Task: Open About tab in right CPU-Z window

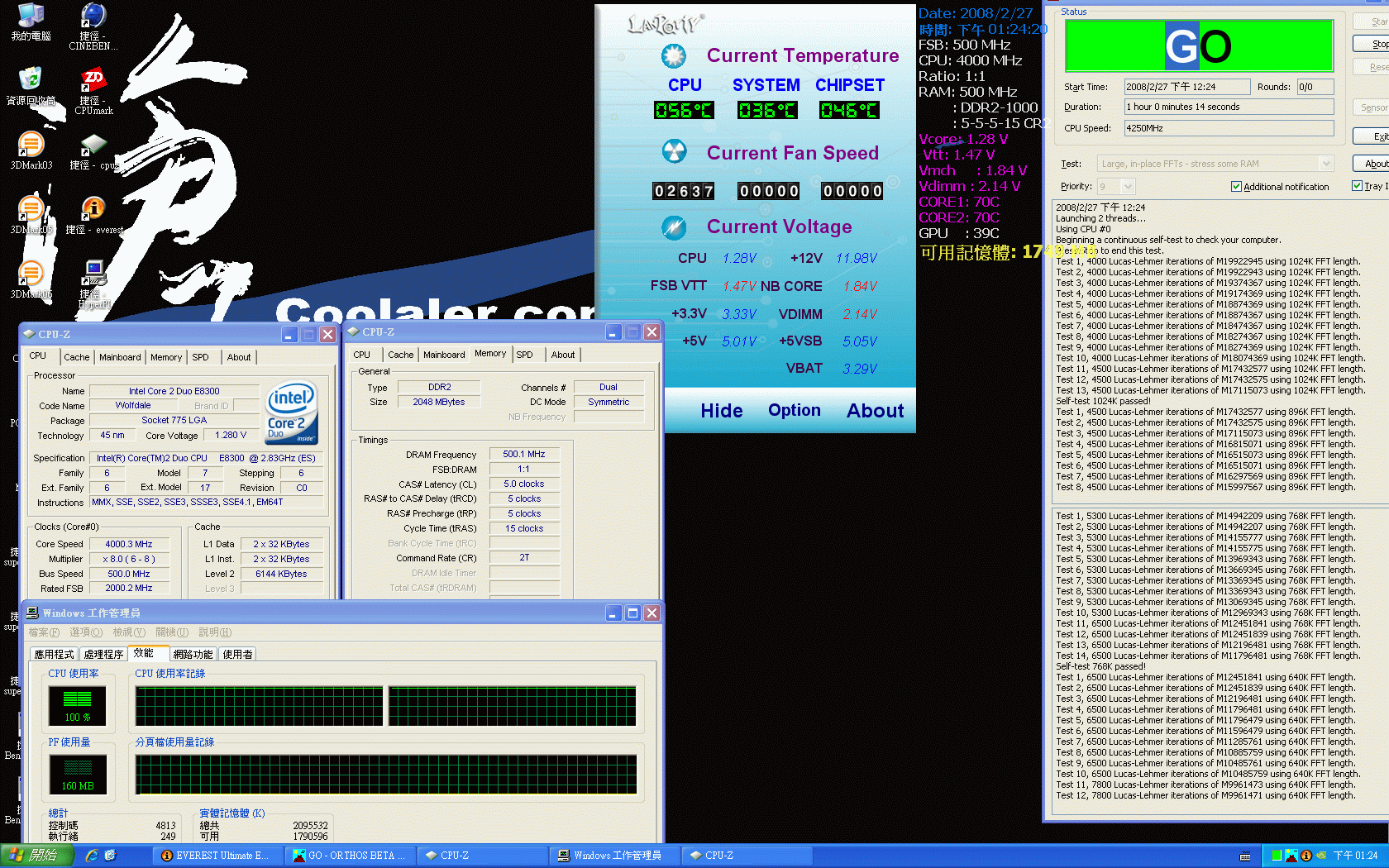Action: [563, 355]
